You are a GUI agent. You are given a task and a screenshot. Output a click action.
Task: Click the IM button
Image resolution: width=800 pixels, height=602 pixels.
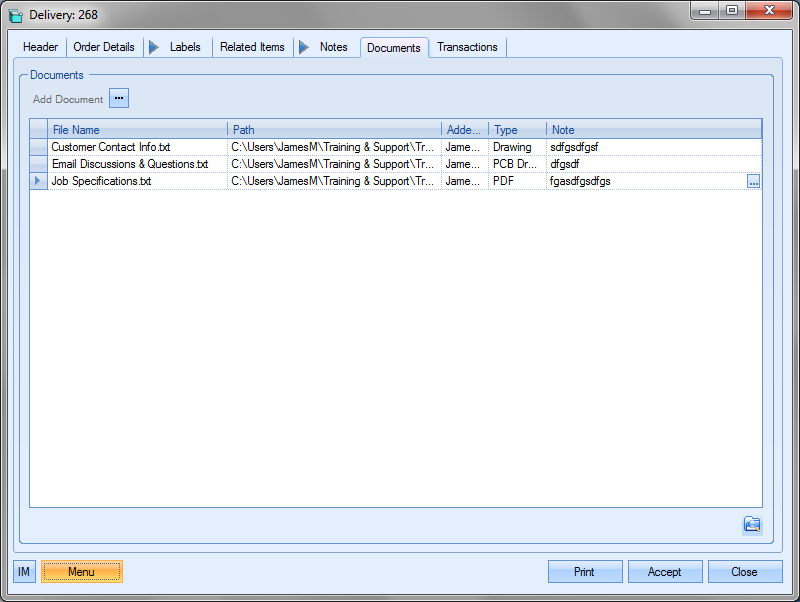point(24,571)
